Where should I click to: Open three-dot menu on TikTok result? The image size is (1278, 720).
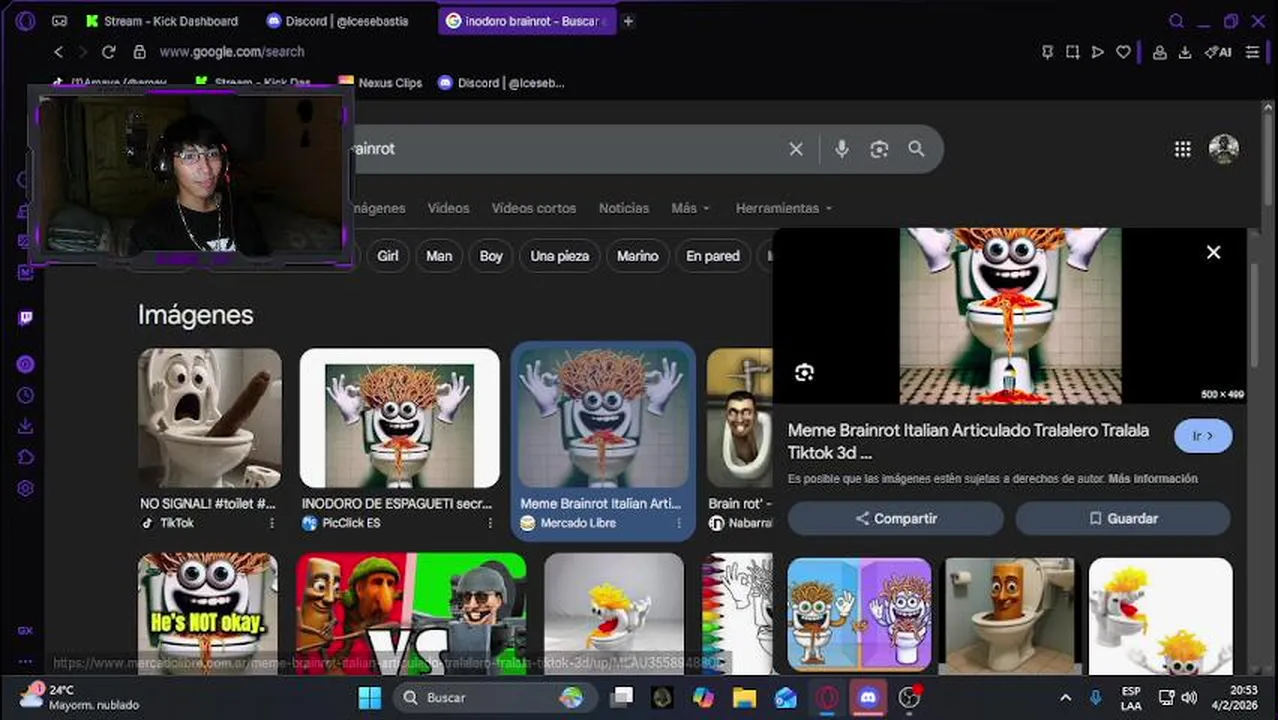coord(271,523)
